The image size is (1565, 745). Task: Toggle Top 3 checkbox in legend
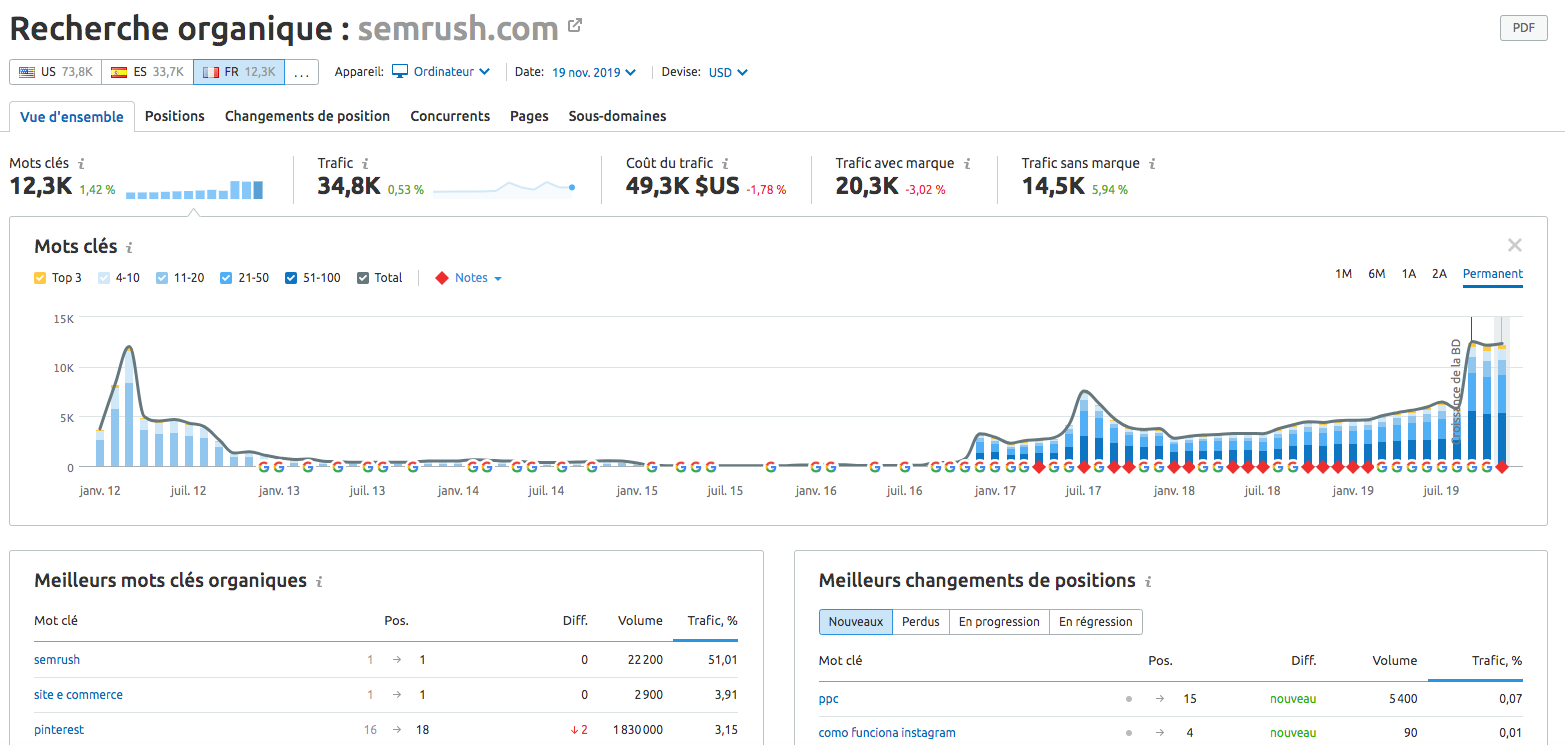click(x=40, y=278)
